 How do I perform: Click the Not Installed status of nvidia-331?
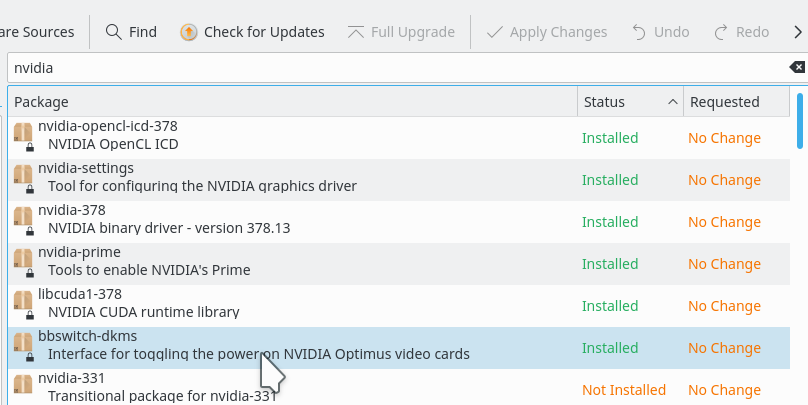(x=624, y=390)
